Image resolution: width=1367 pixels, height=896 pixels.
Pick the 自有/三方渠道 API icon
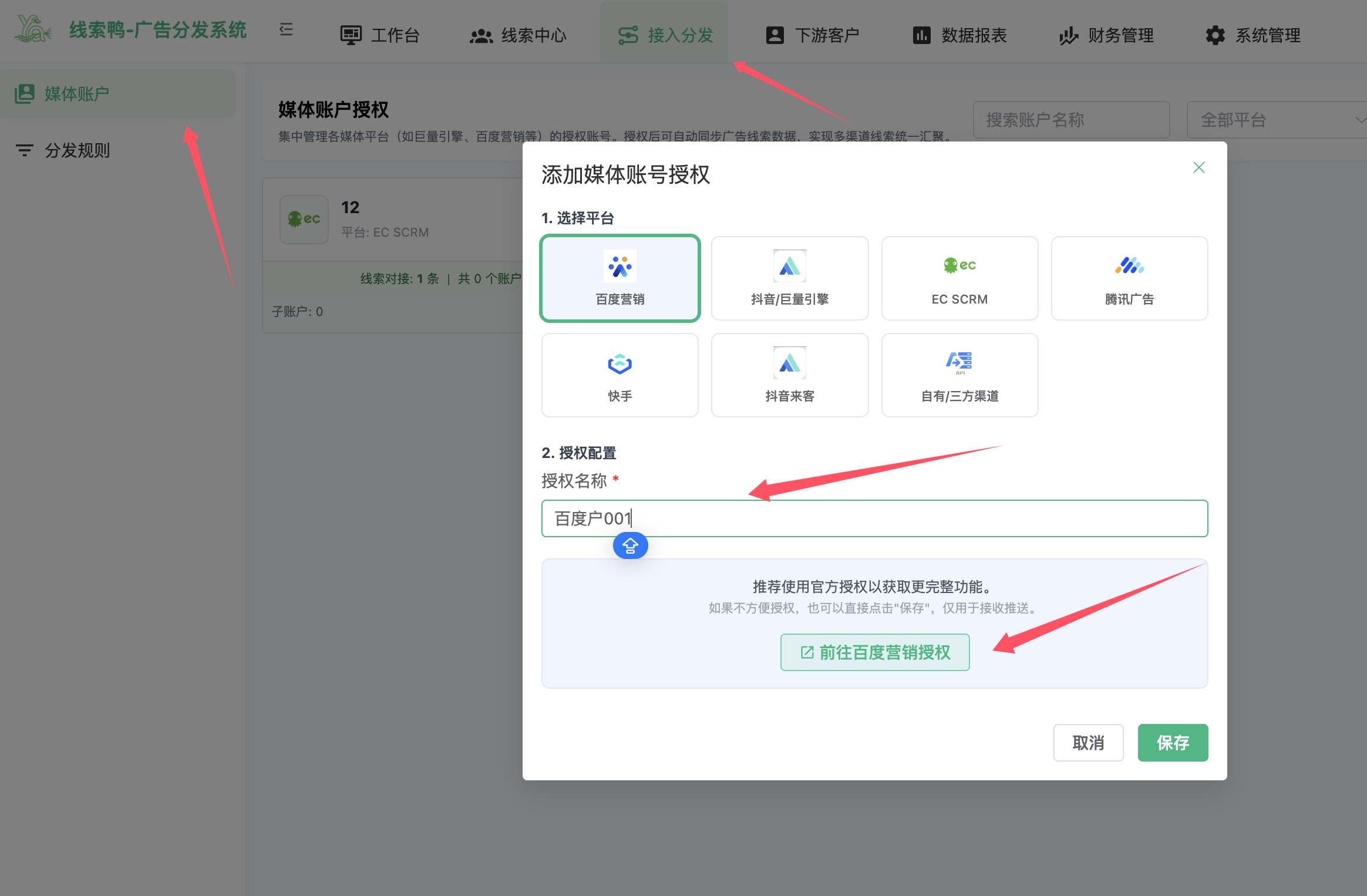[x=959, y=362]
